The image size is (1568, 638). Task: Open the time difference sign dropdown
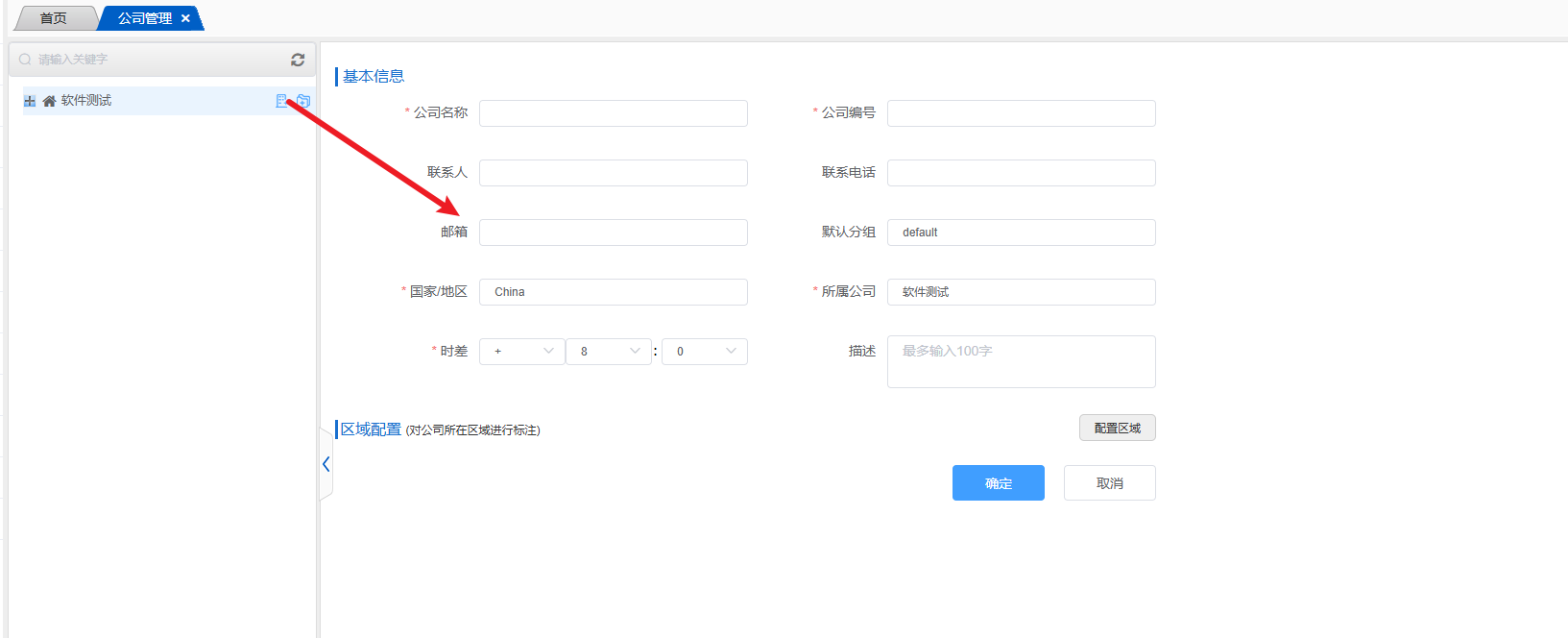pyautogui.click(x=521, y=352)
